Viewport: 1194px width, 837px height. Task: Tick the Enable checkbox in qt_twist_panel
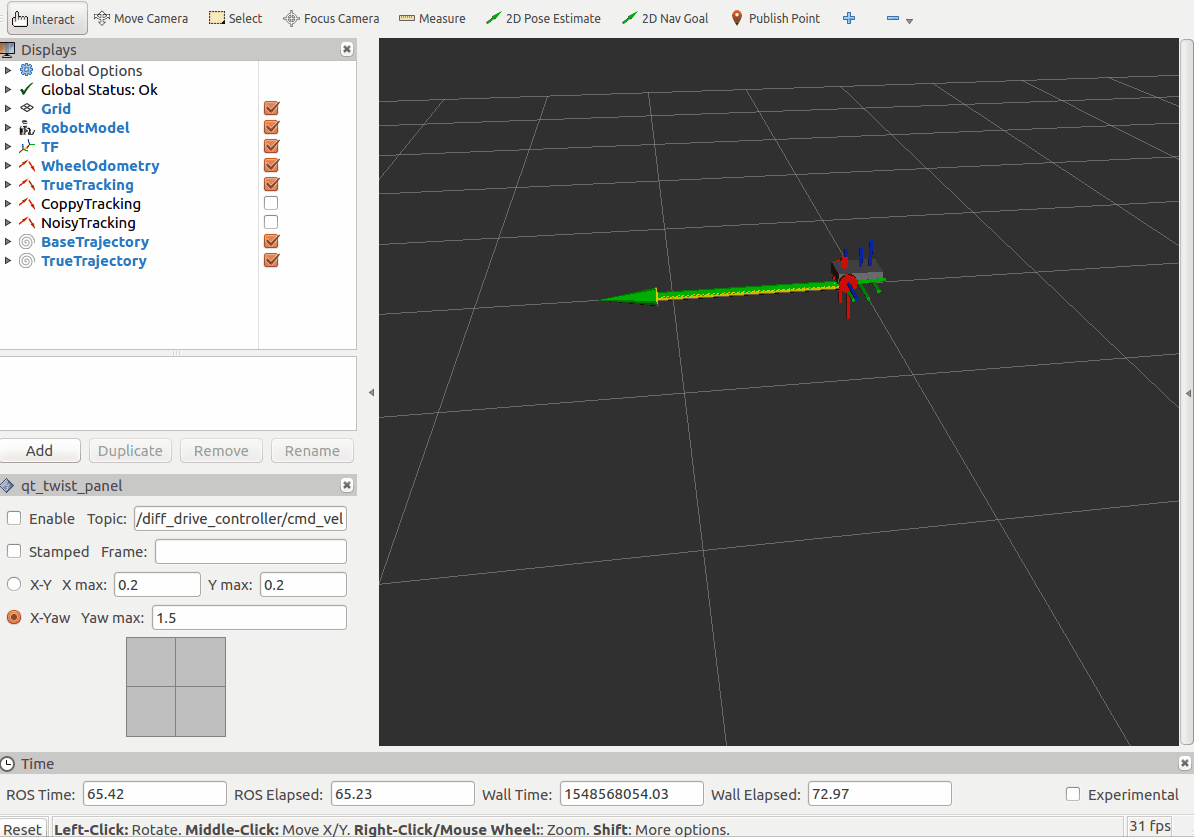click(x=14, y=519)
